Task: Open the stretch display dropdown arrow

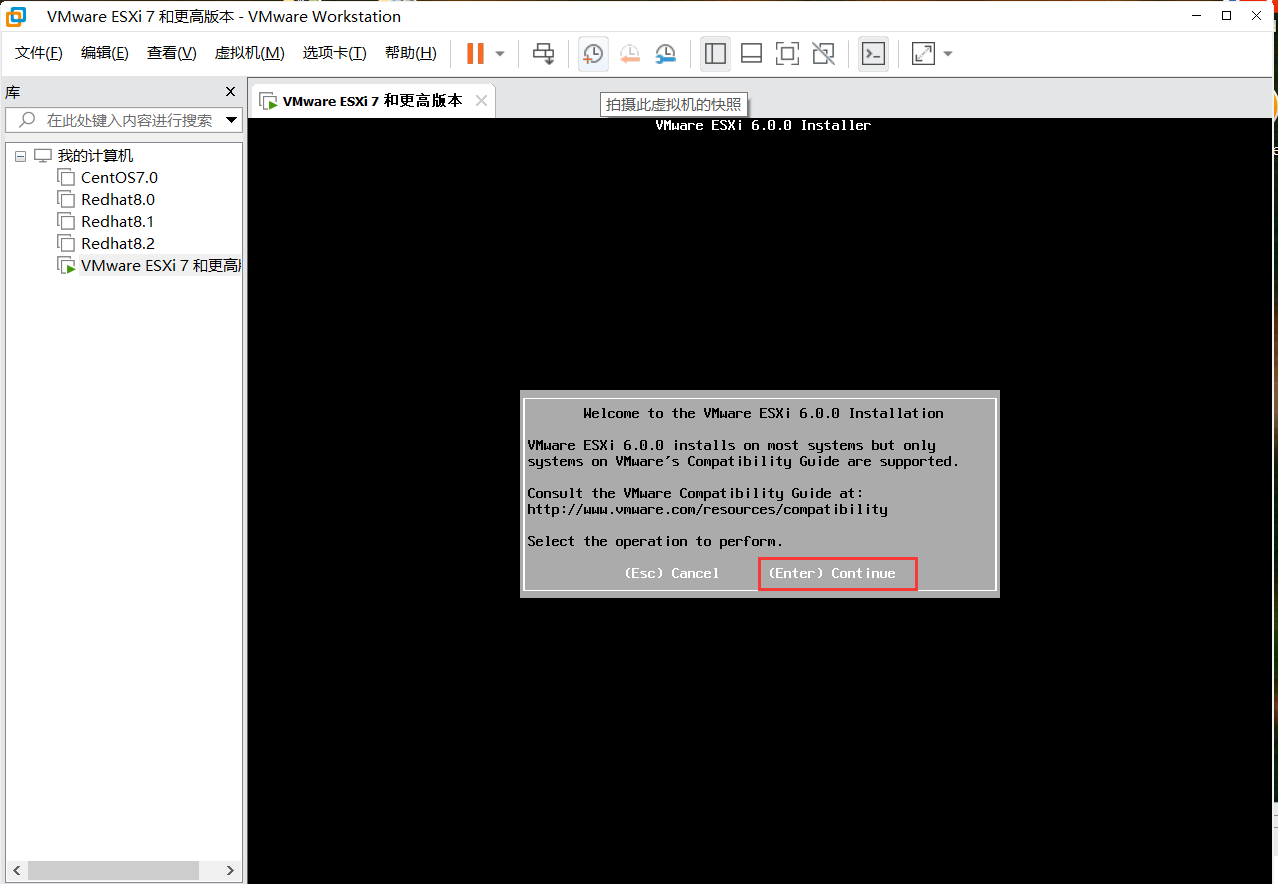Action: pos(948,54)
